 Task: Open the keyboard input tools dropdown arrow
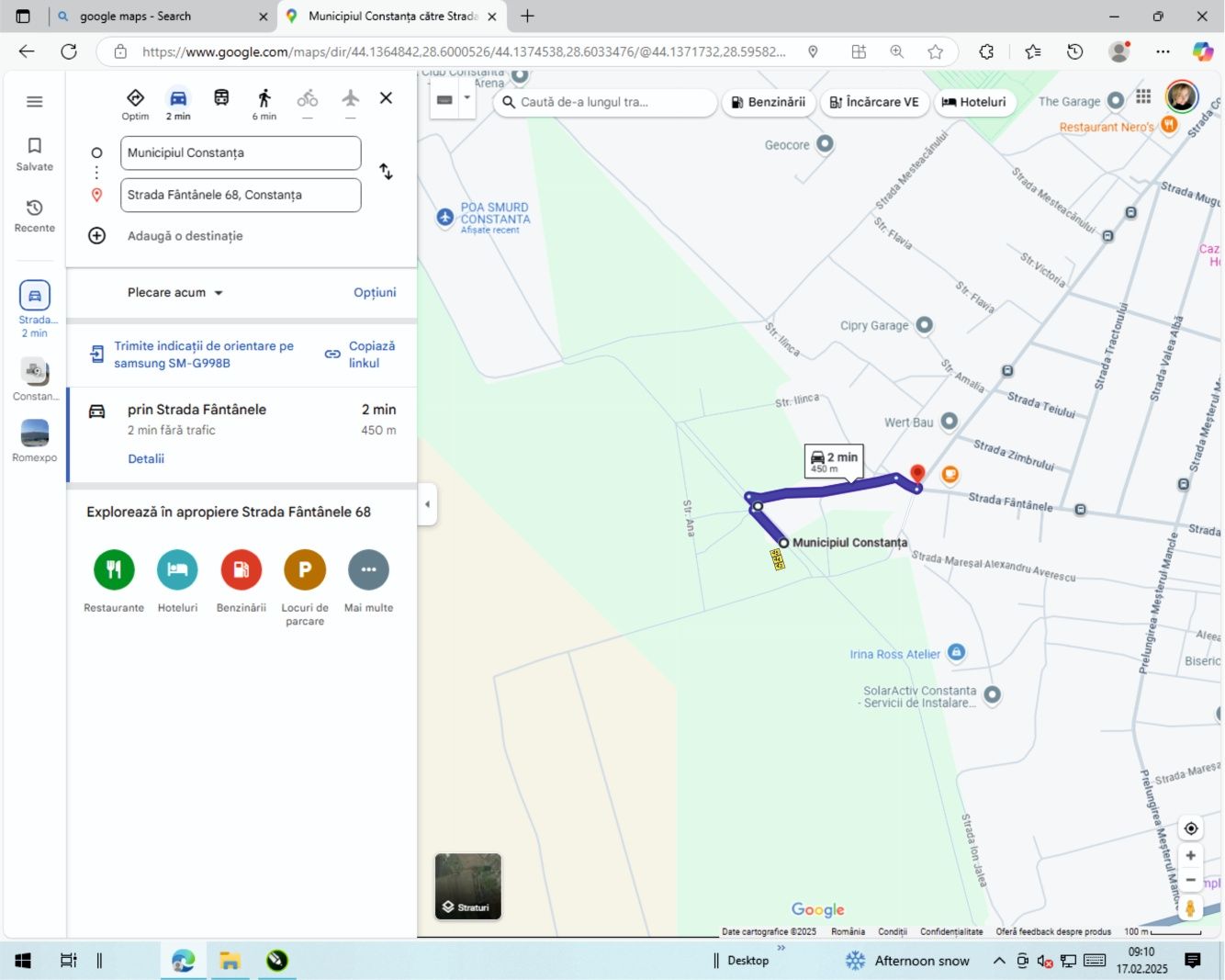click(x=466, y=98)
